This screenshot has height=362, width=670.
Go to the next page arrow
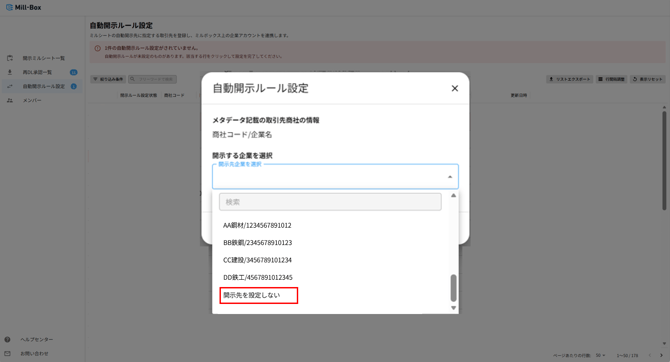[x=661, y=355]
